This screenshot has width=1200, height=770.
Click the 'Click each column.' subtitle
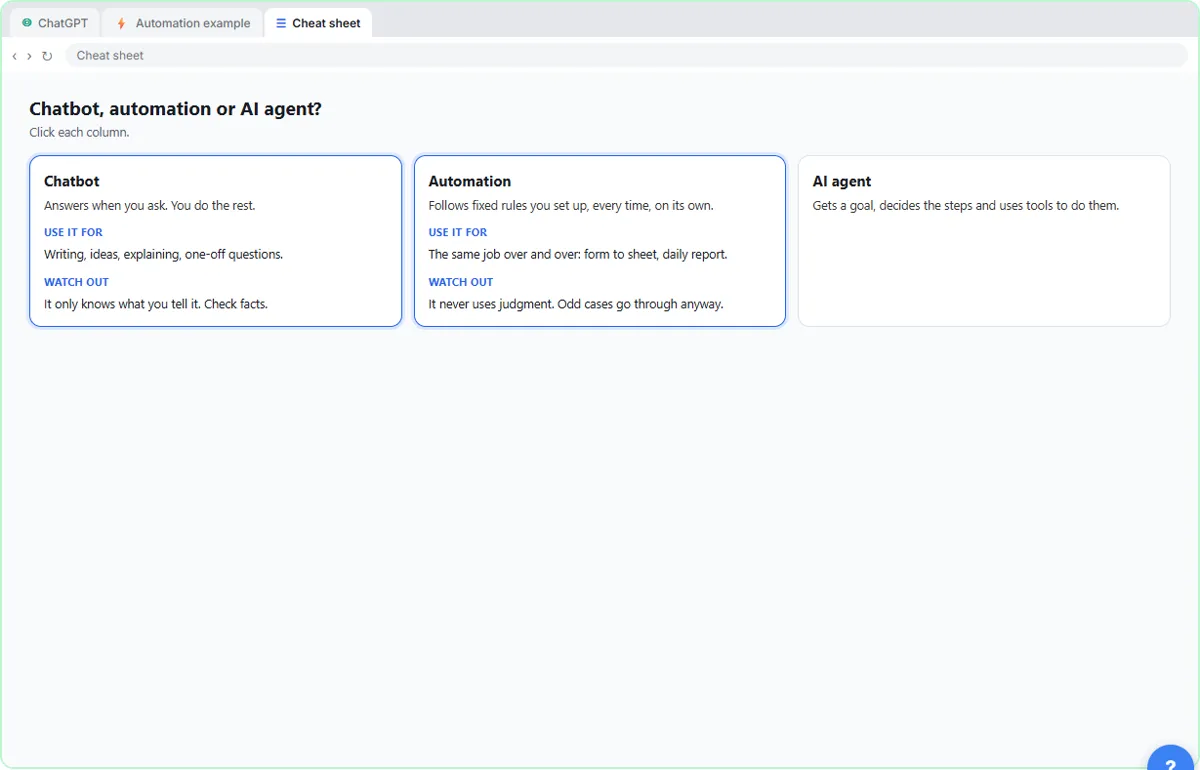tap(79, 132)
